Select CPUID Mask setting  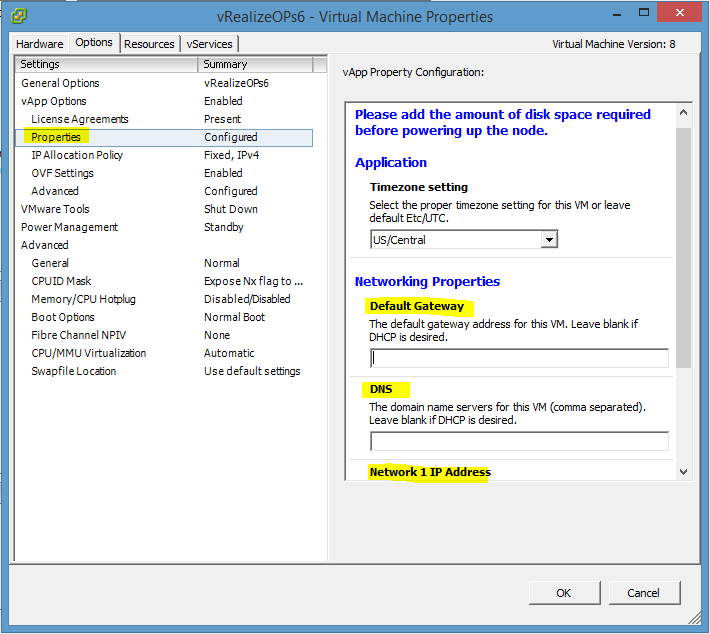(164, 281)
